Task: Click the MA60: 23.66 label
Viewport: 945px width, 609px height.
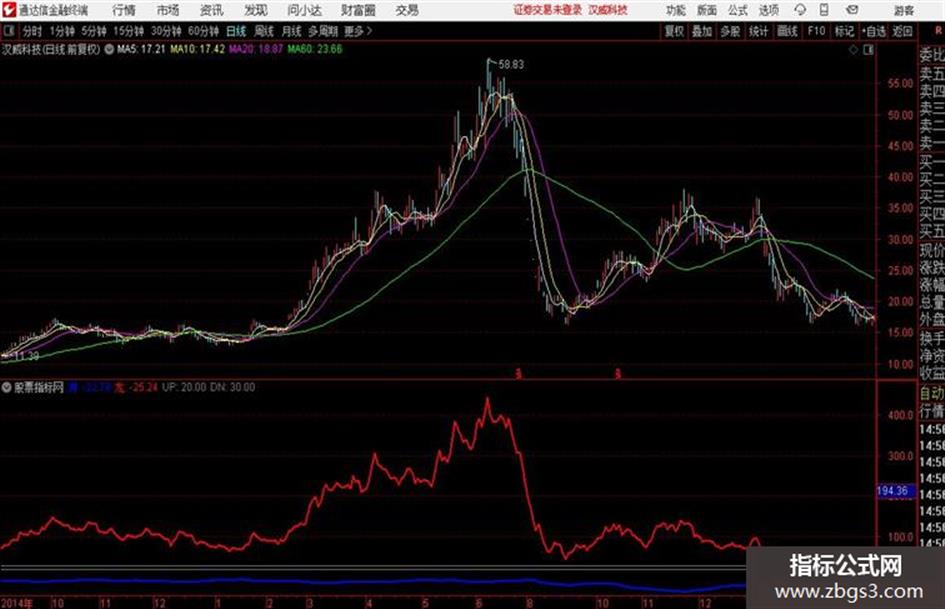Action: tap(315, 49)
